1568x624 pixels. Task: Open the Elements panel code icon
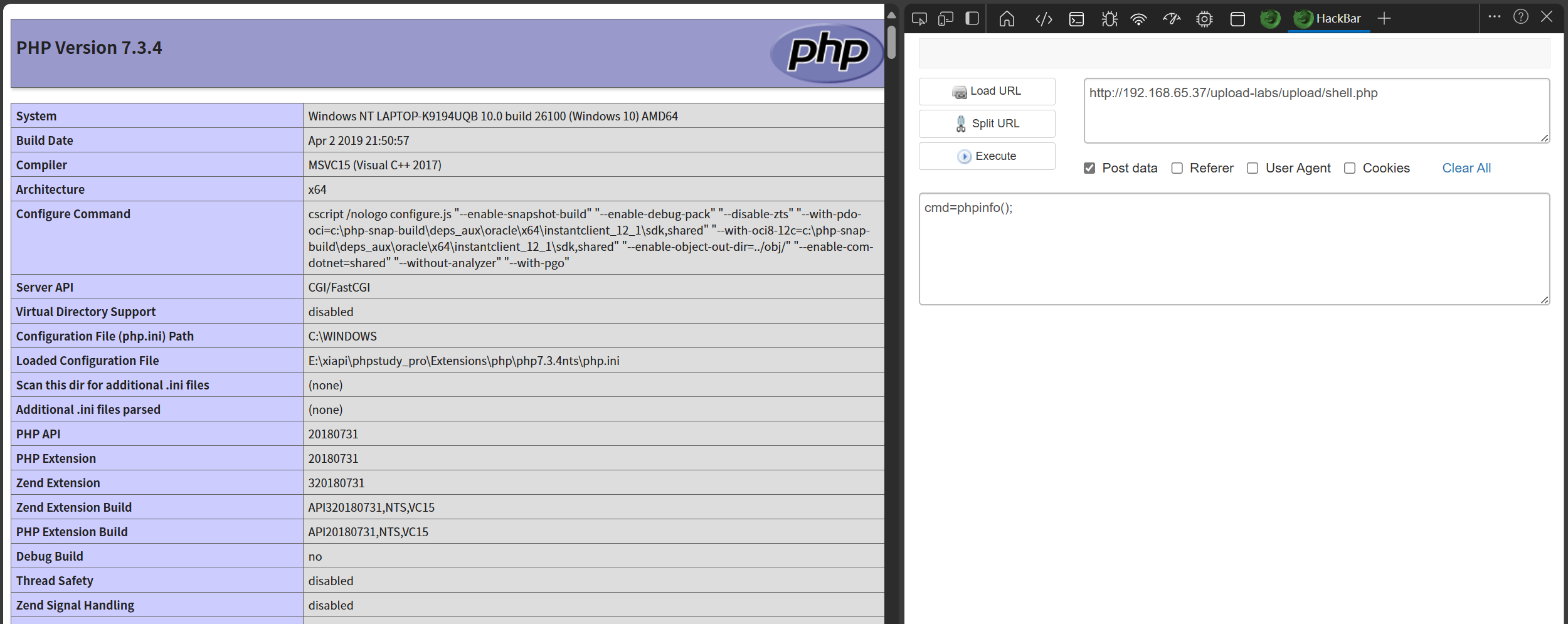pos(1044,19)
